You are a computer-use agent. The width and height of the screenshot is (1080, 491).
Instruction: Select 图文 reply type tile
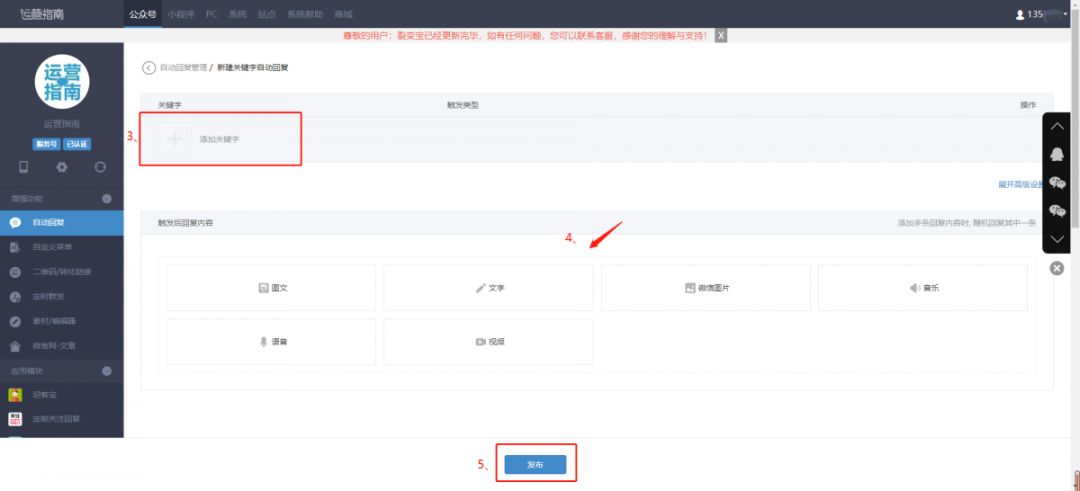click(x=271, y=288)
